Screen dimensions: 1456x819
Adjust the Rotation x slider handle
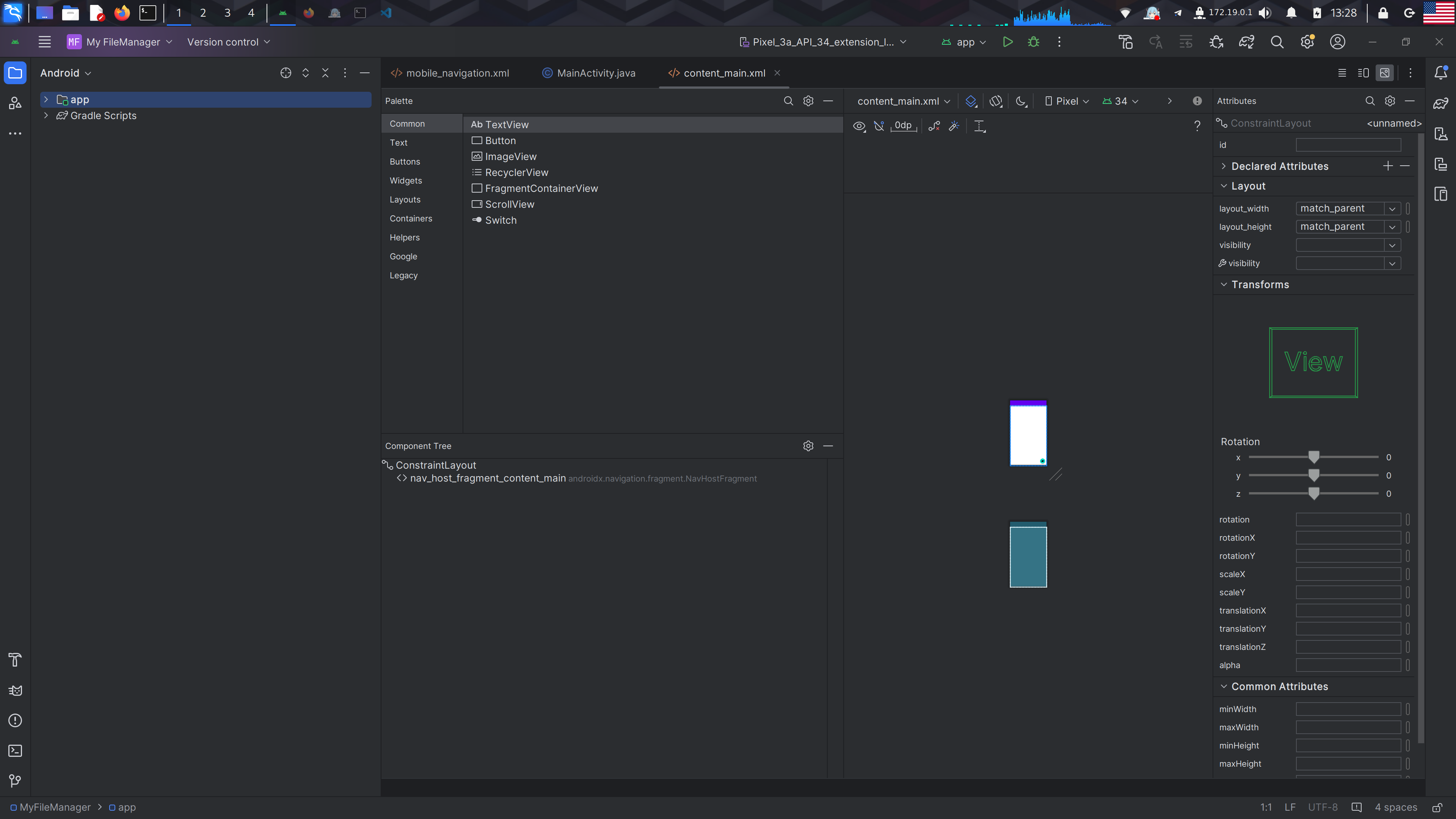pyautogui.click(x=1313, y=457)
